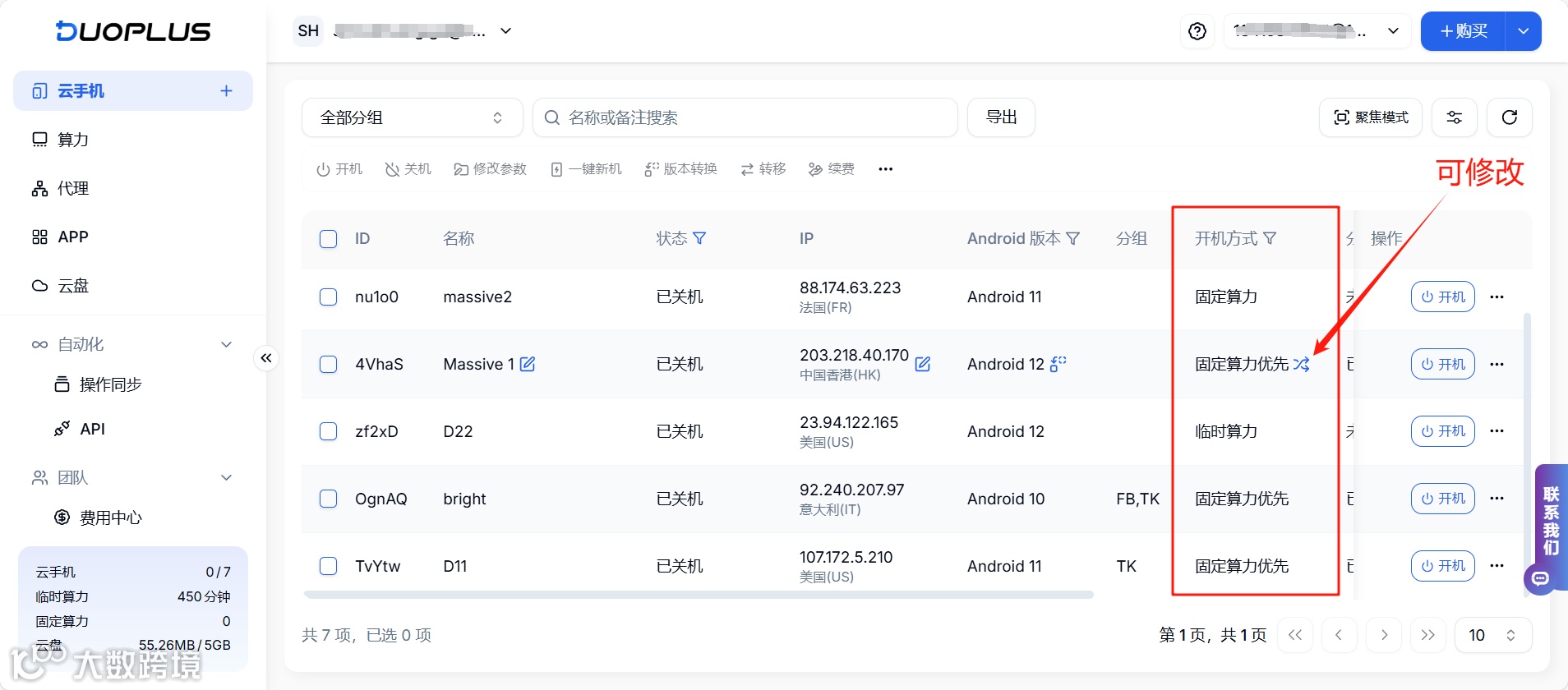Open the 购买 dropdown arrow
This screenshot has width=1568, height=690.
point(1523,31)
